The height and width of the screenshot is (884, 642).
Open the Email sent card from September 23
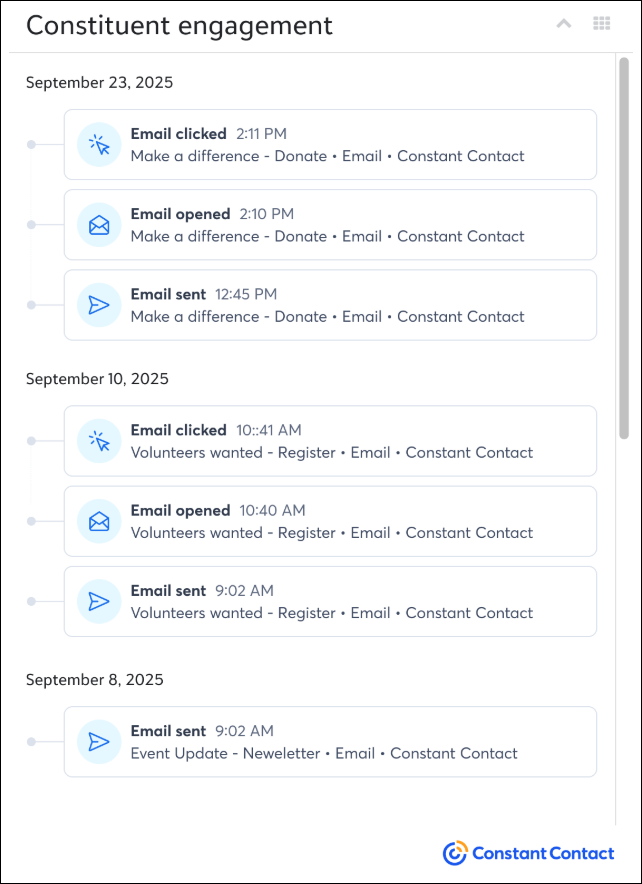[x=330, y=305]
